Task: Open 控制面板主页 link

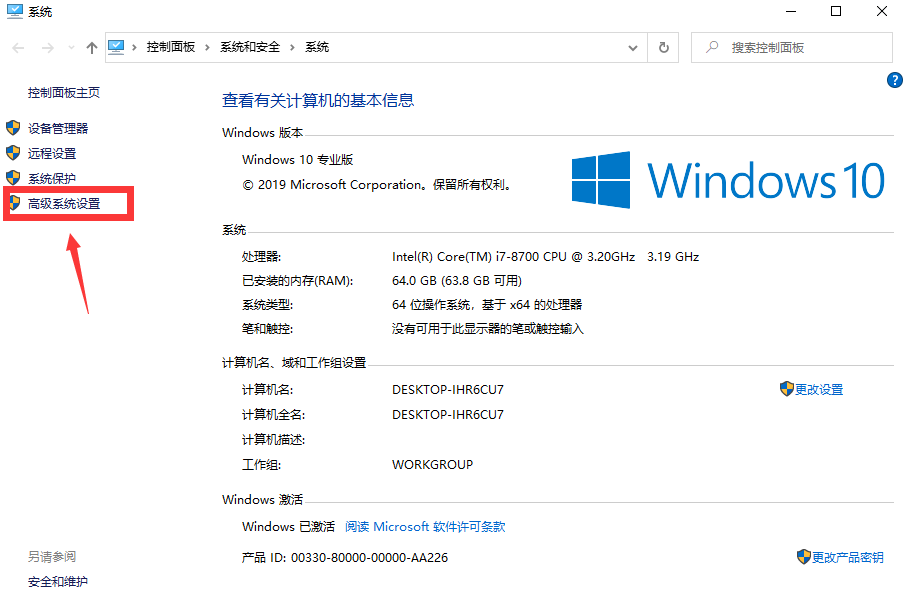Action: click(64, 93)
